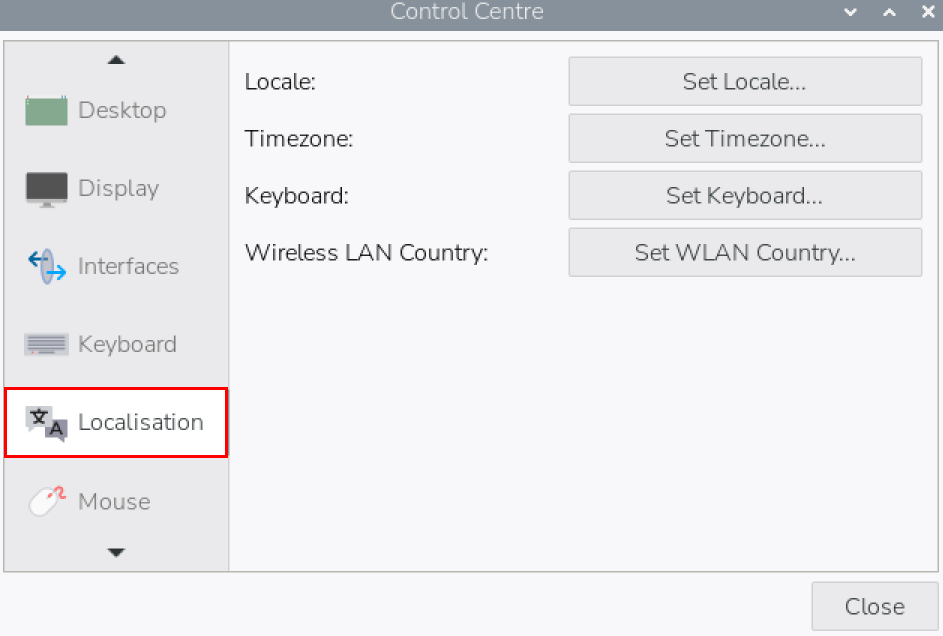Select the Interfaces tab label
Image resolution: width=943 pixels, height=636 pixels.
(x=128, y=267)
